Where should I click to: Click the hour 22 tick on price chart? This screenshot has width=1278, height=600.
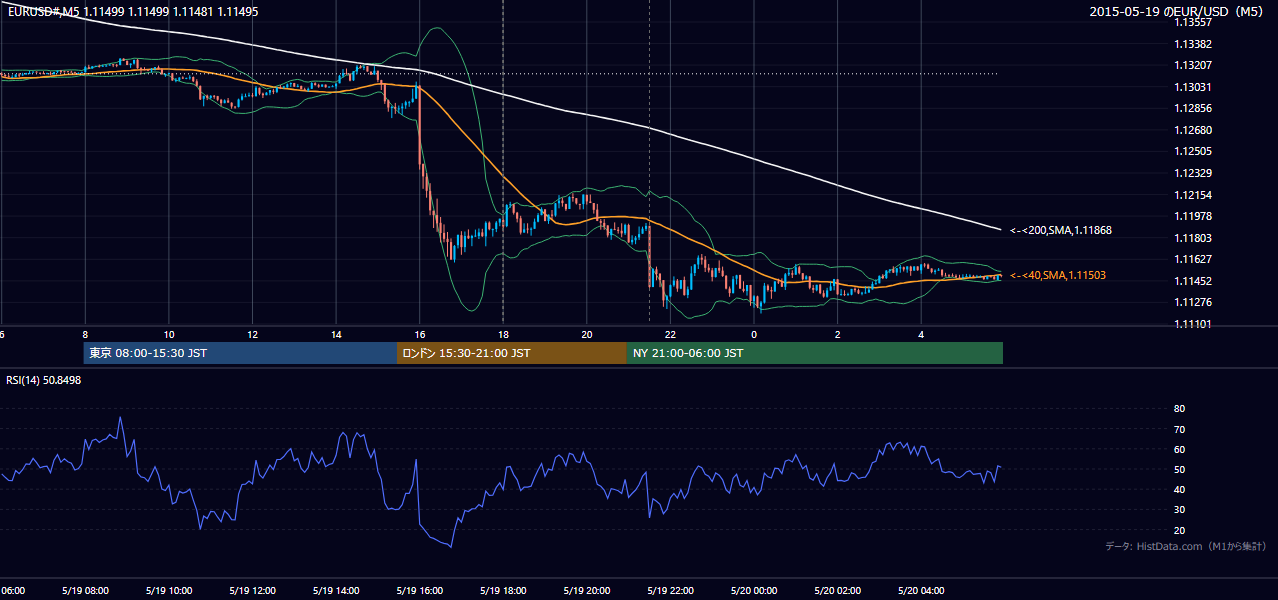[x=670, y=334]
